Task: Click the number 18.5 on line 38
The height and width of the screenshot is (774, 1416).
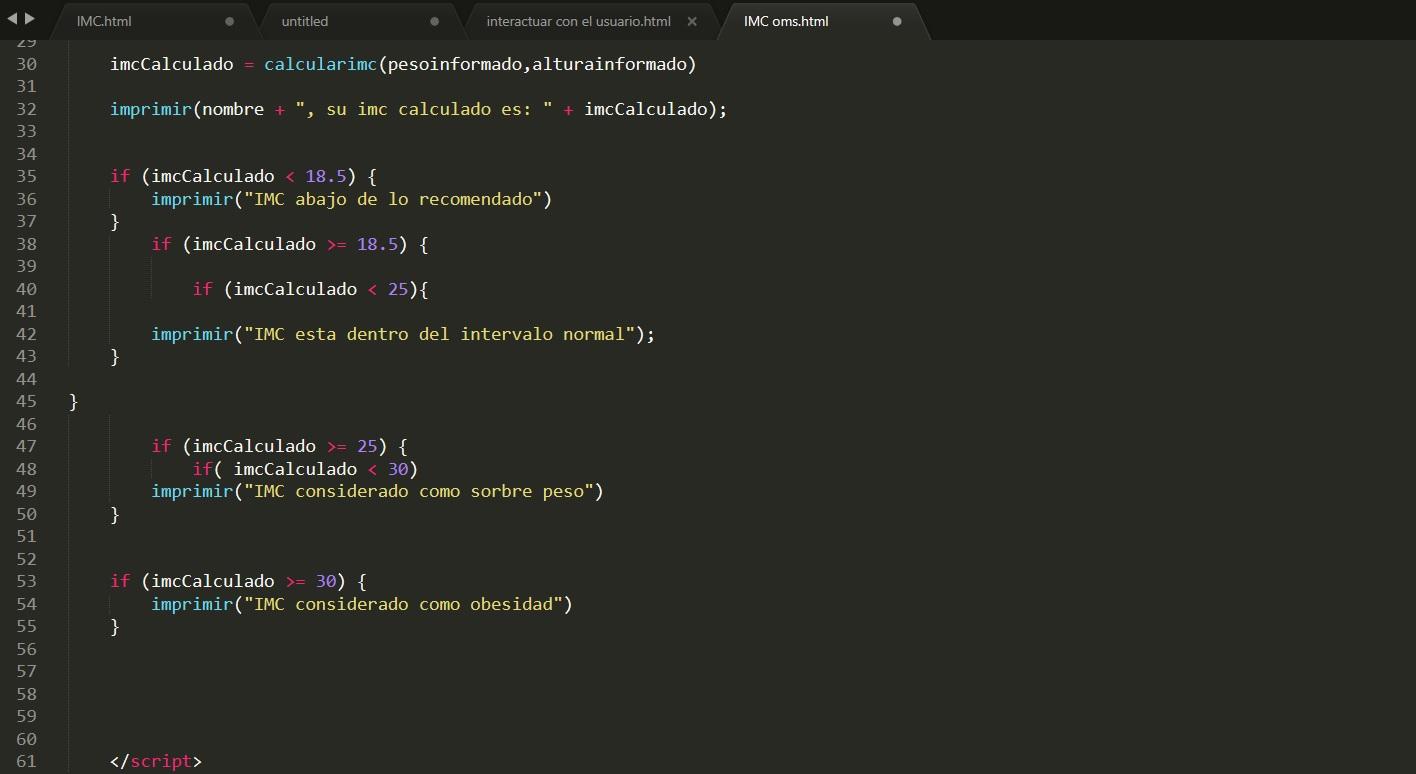Action: pos(378,244)
